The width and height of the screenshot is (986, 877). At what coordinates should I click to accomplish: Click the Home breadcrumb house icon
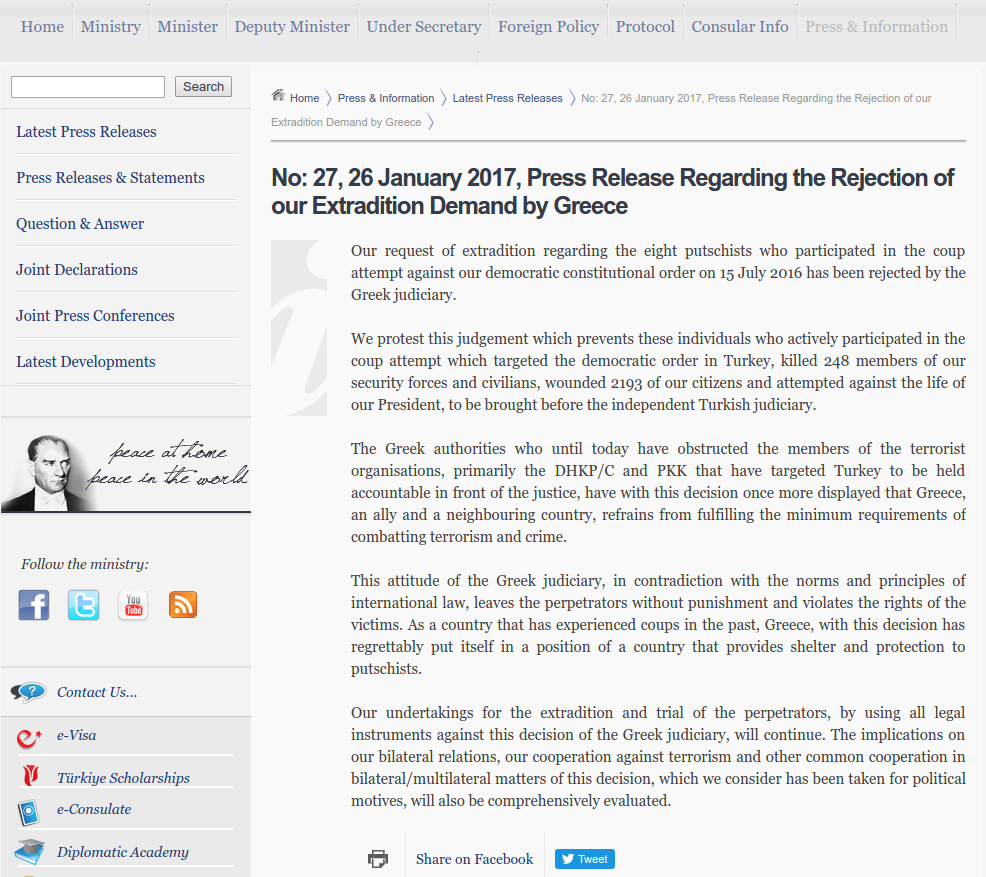tap(278, 96)
